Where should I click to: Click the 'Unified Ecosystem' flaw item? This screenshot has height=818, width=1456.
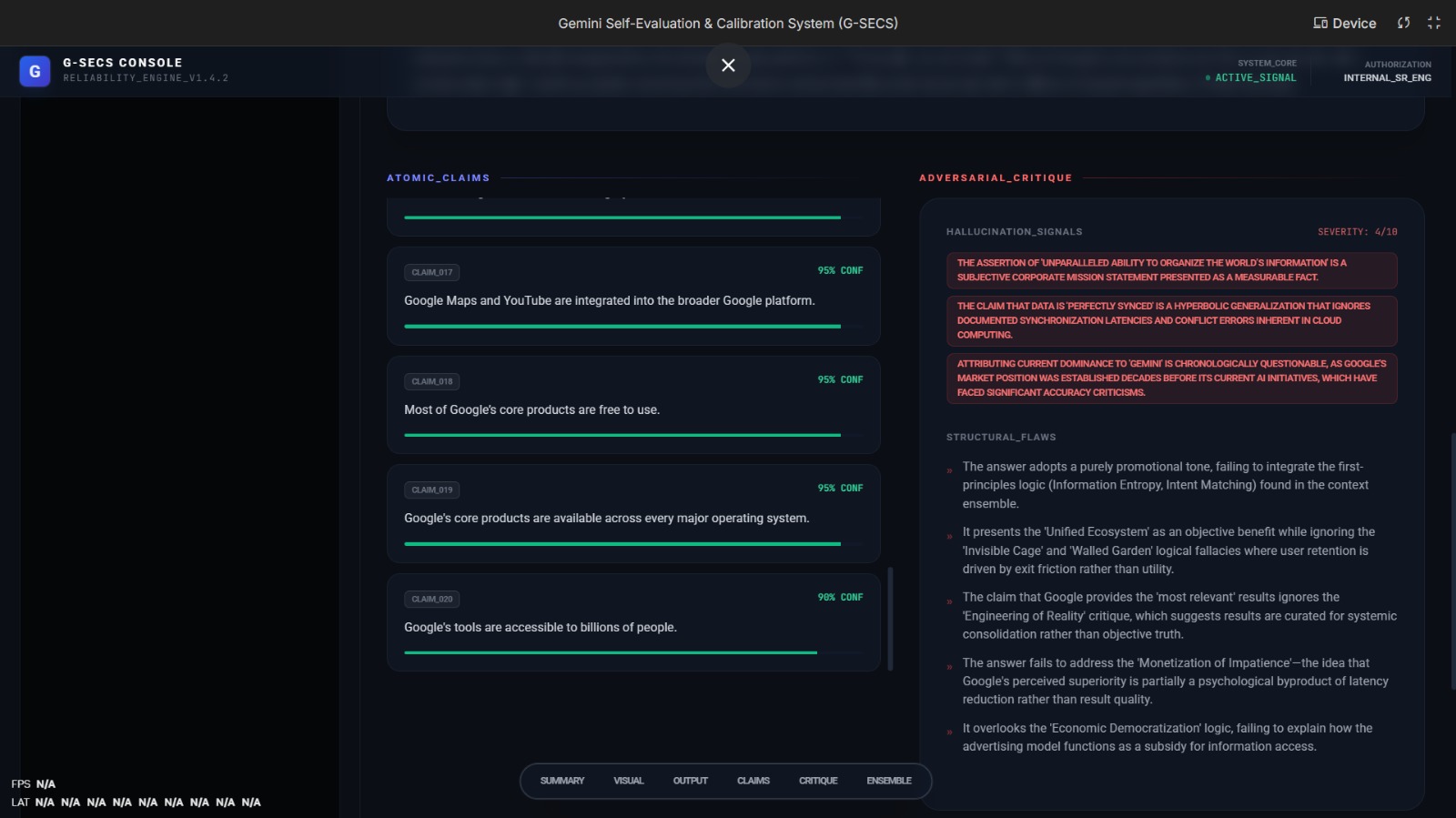click(1172, 550)
